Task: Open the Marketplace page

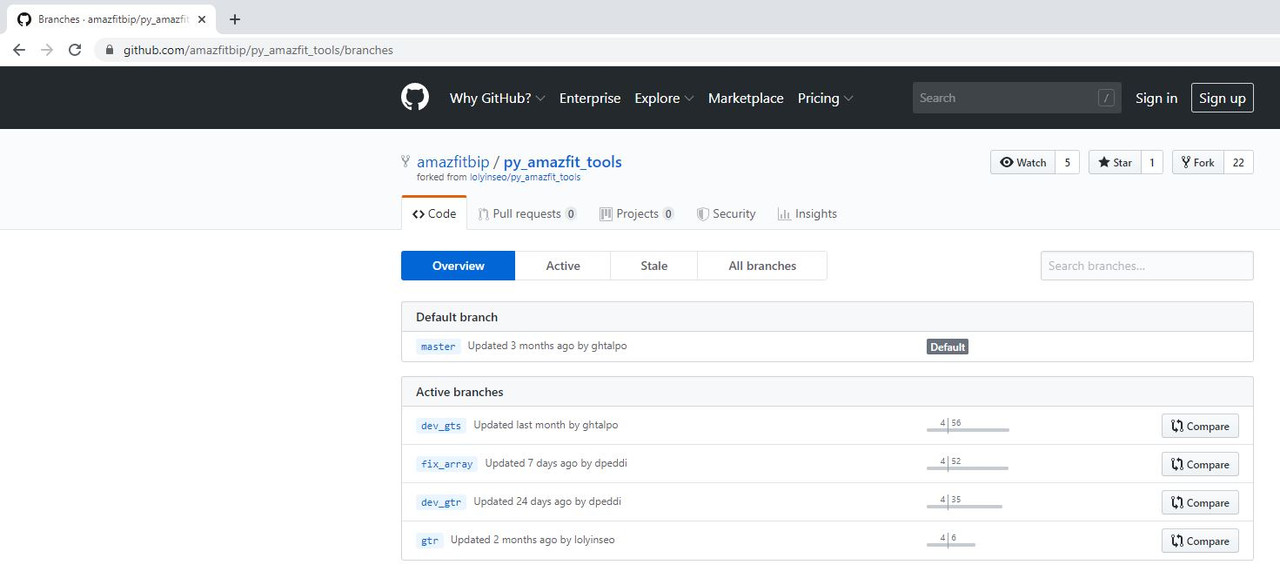Action: pos(746,98)
